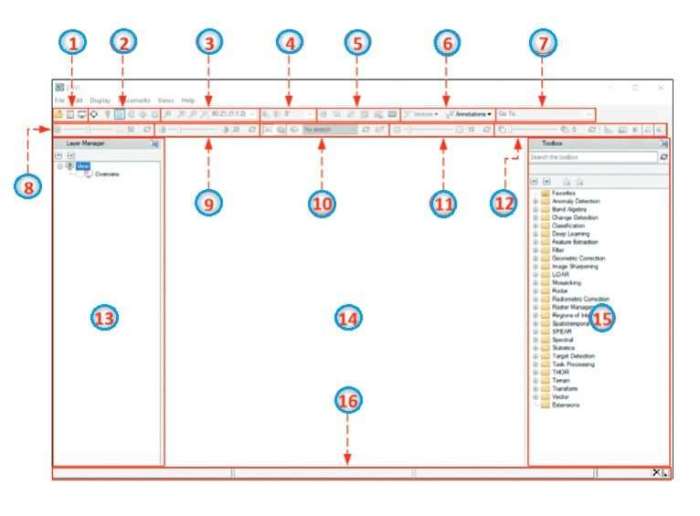700x516 pixels.
Task: Open the zoom percentage dropdown
Action: coord(252,115)
